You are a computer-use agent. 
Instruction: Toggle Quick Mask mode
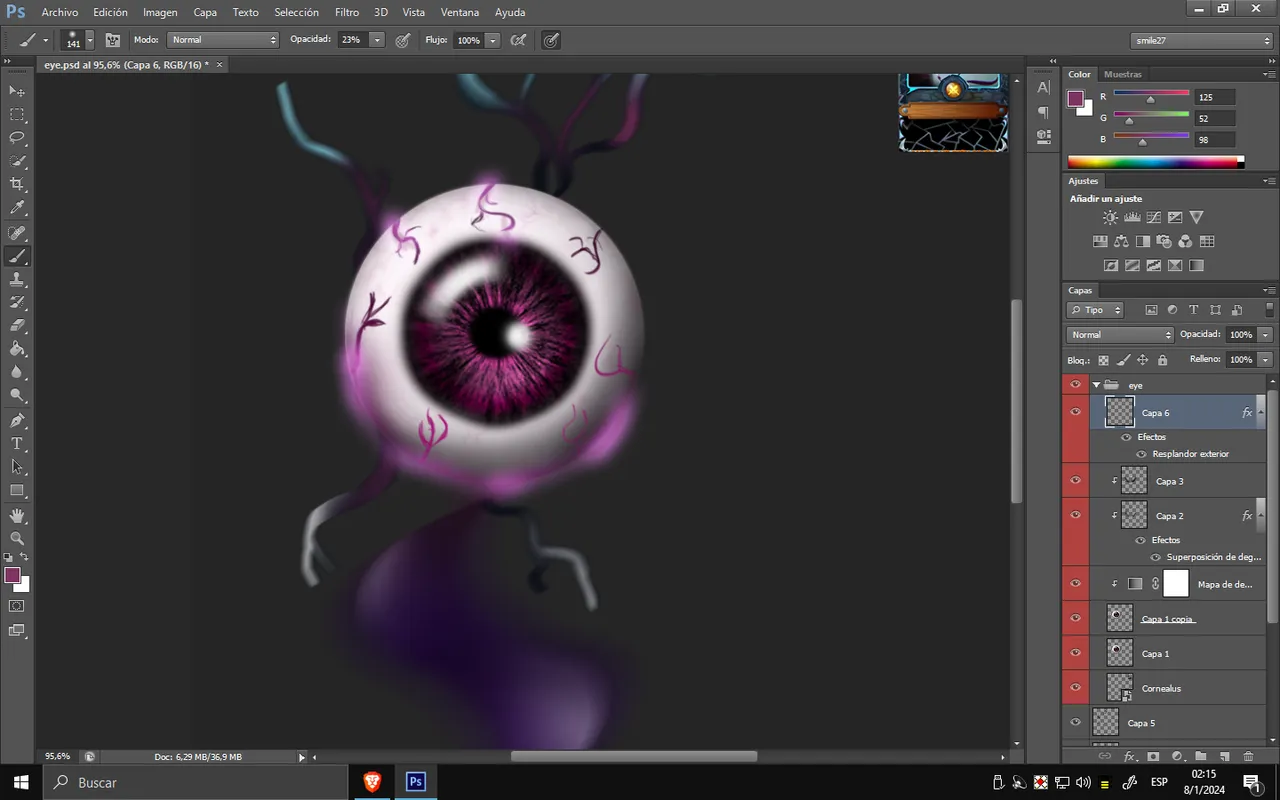(x=17, y=606)
